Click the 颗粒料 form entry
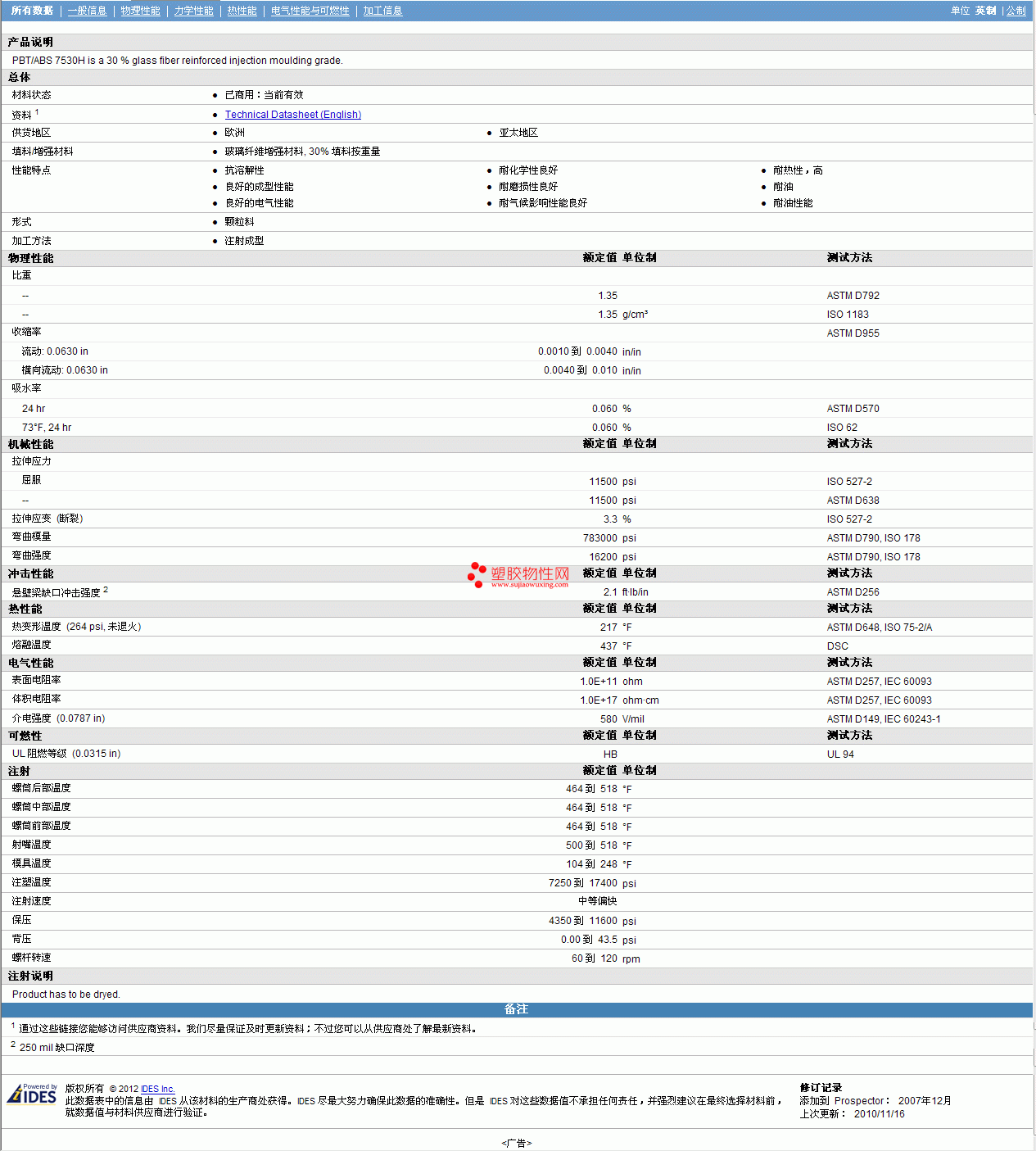Viewport: 1036px width, 1151px height. click(x=240, y=222)
